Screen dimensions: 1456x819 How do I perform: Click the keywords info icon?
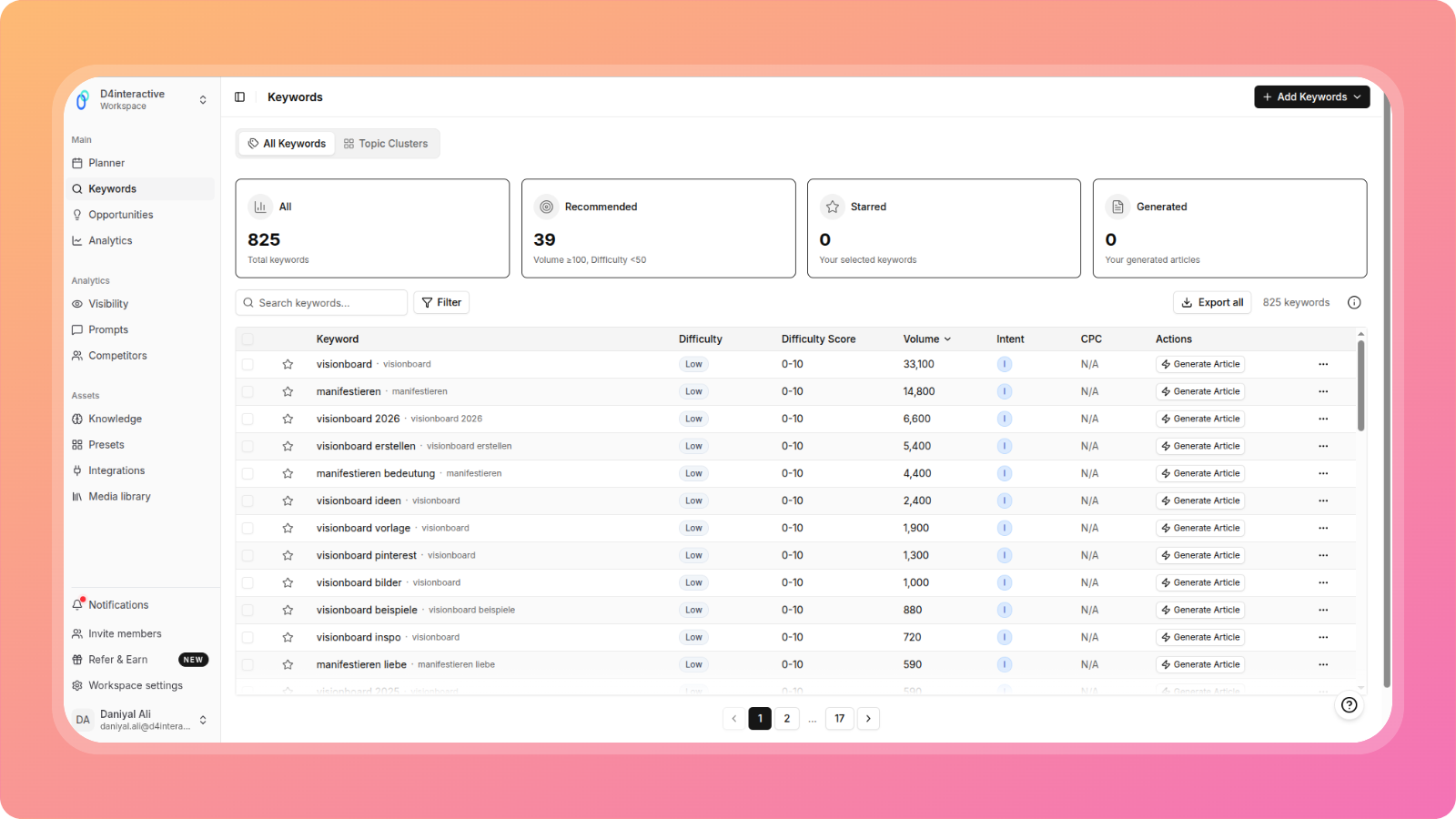pos(1354,303)
